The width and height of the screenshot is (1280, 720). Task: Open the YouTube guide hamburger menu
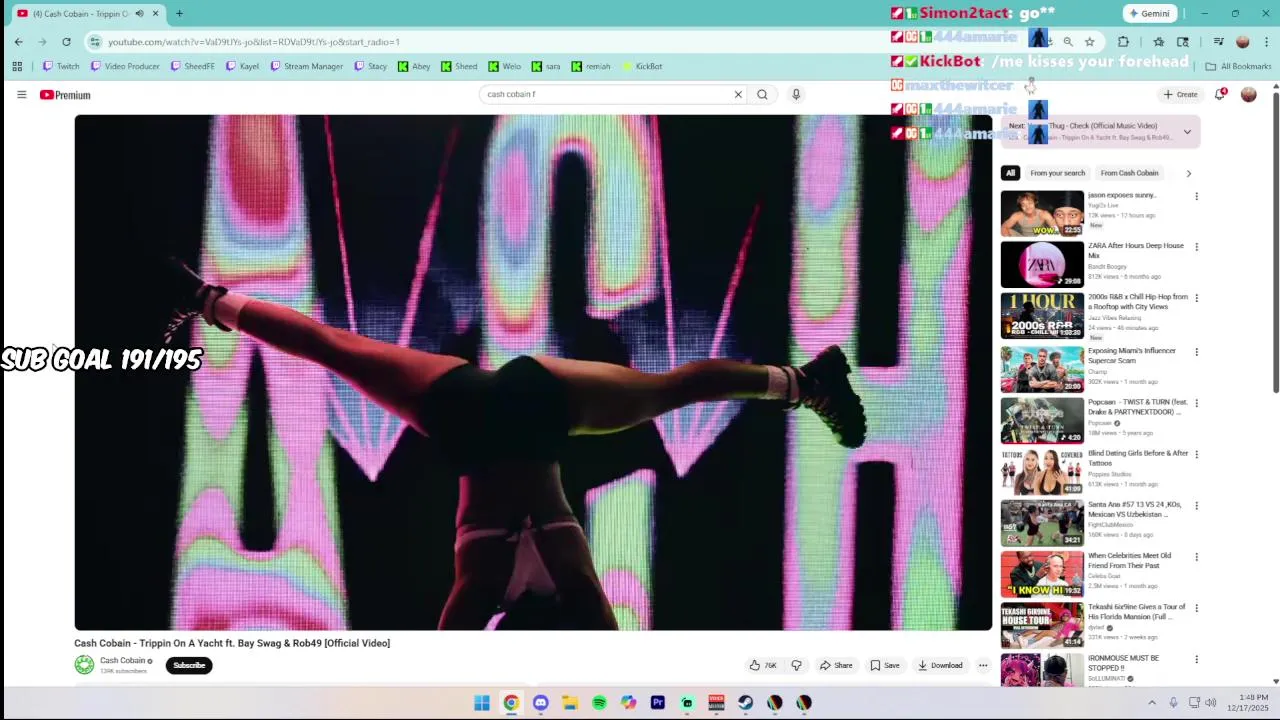[x=21, y=94]
